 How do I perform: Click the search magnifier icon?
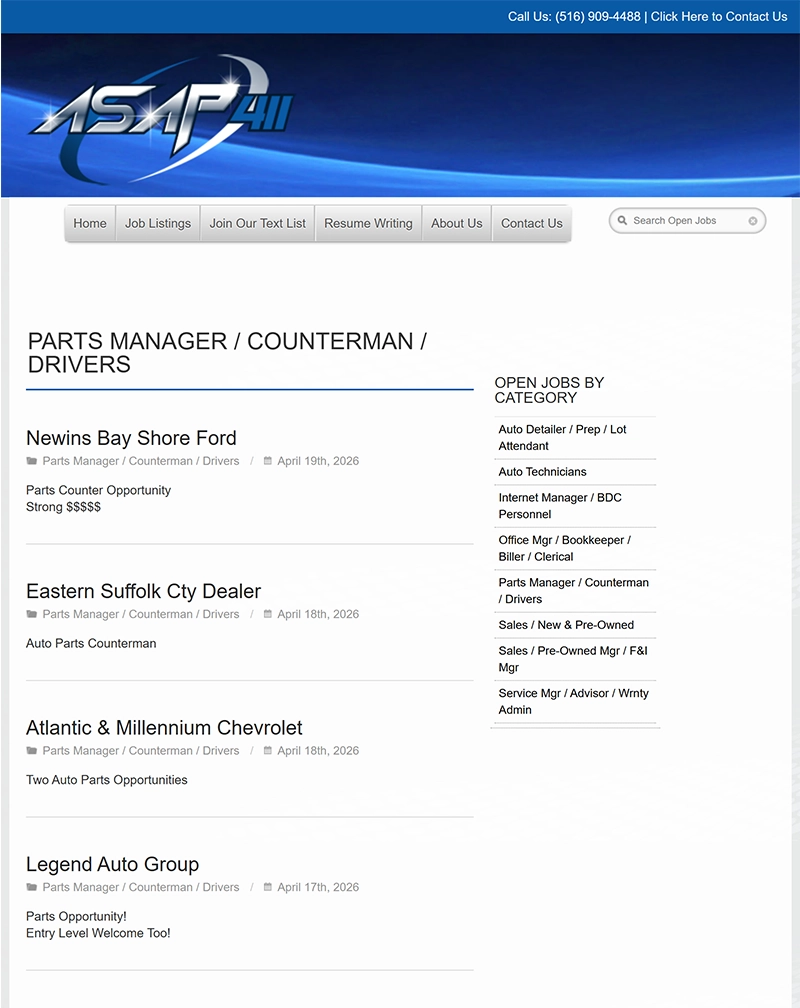coord(622,220)
